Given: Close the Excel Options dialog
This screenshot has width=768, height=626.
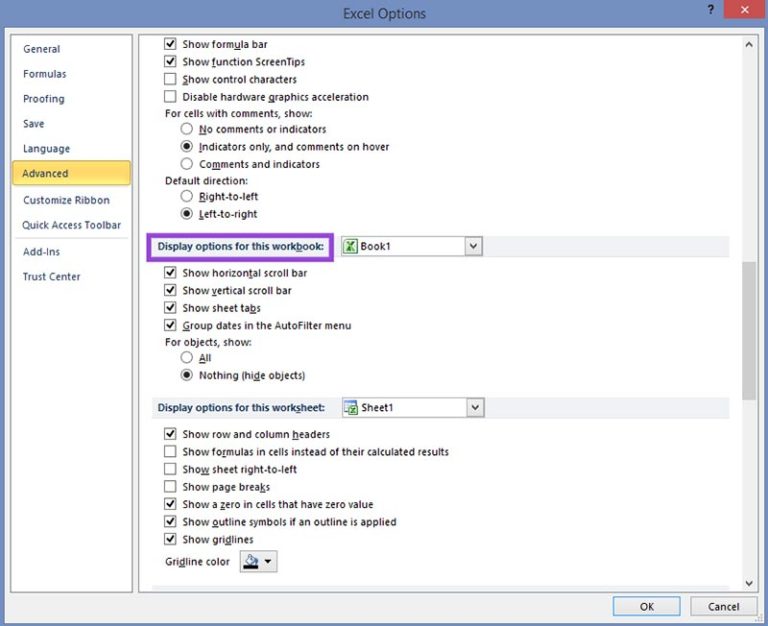Looking at the screenshot, I should (x=745, y=11).
